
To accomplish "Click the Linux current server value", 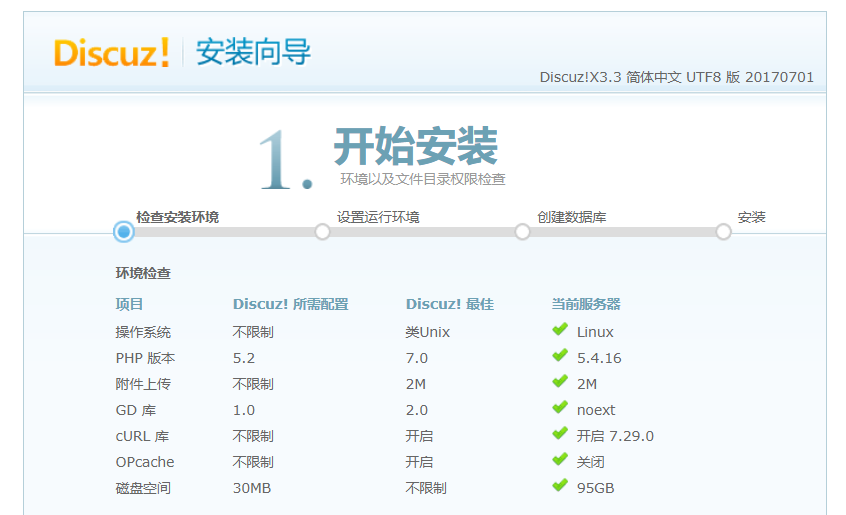I will [595, 332].
